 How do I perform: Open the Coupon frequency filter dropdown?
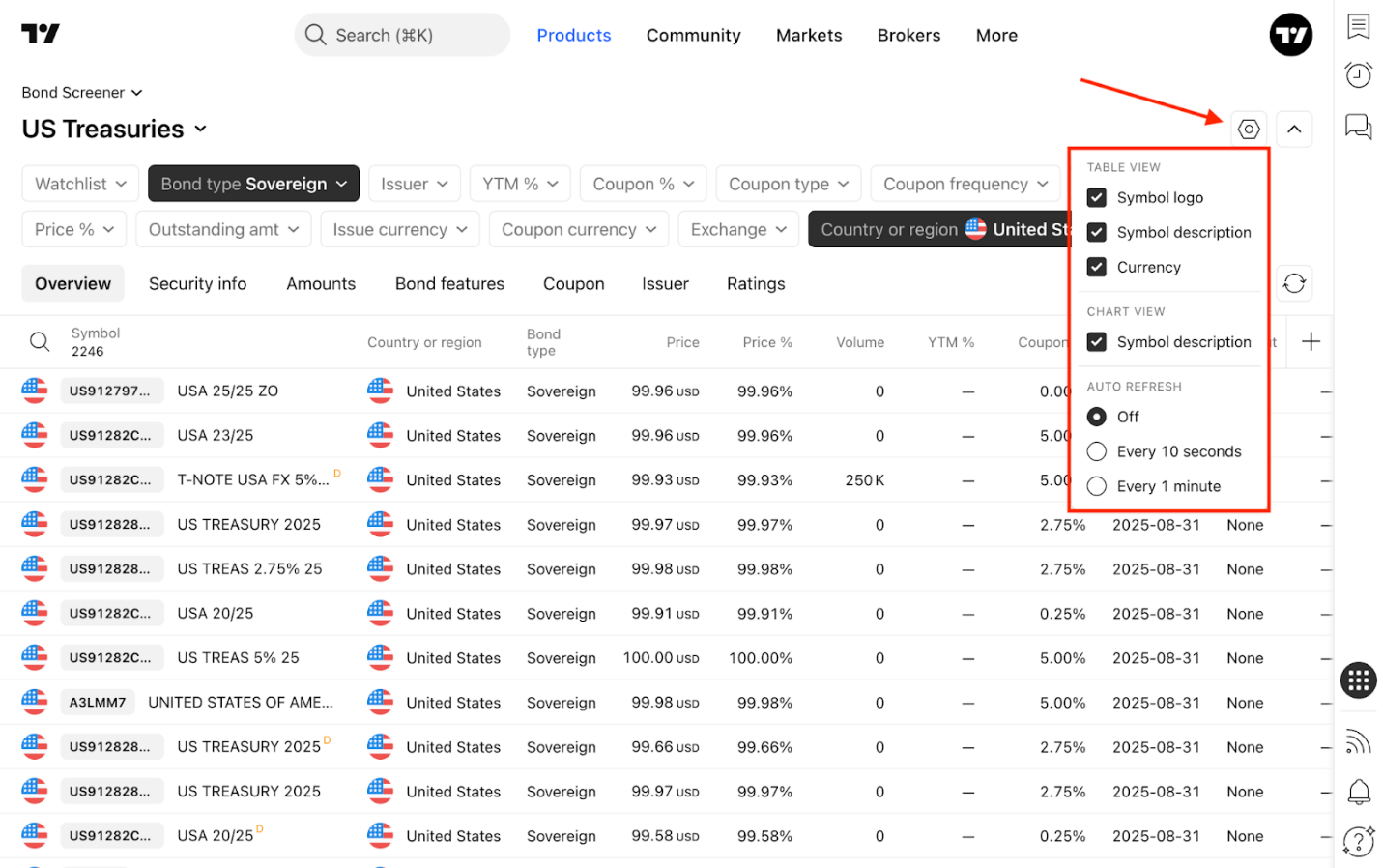pos(965,184)
